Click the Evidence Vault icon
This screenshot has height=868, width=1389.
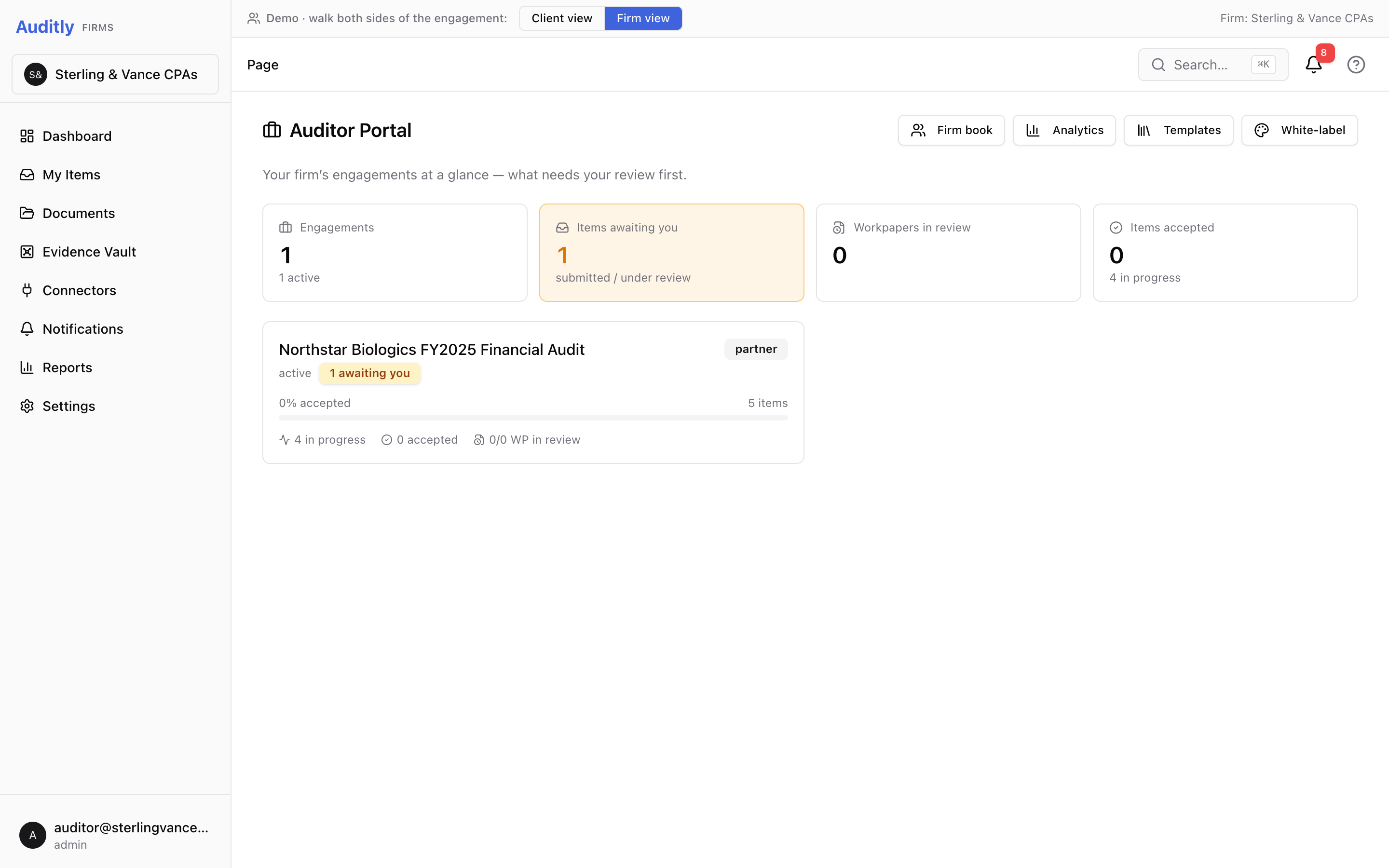27,251
